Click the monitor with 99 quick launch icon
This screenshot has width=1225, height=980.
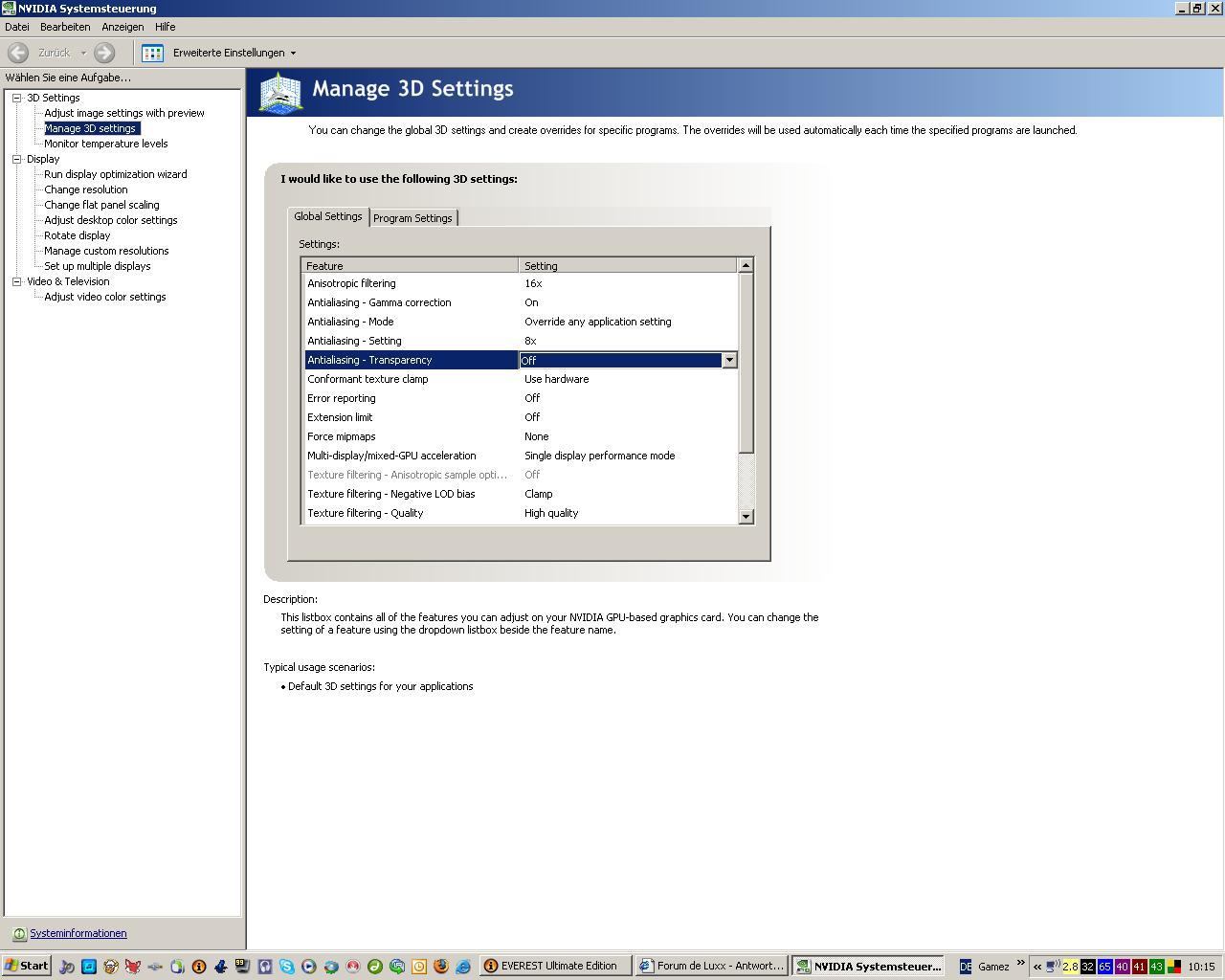(242, 966)
